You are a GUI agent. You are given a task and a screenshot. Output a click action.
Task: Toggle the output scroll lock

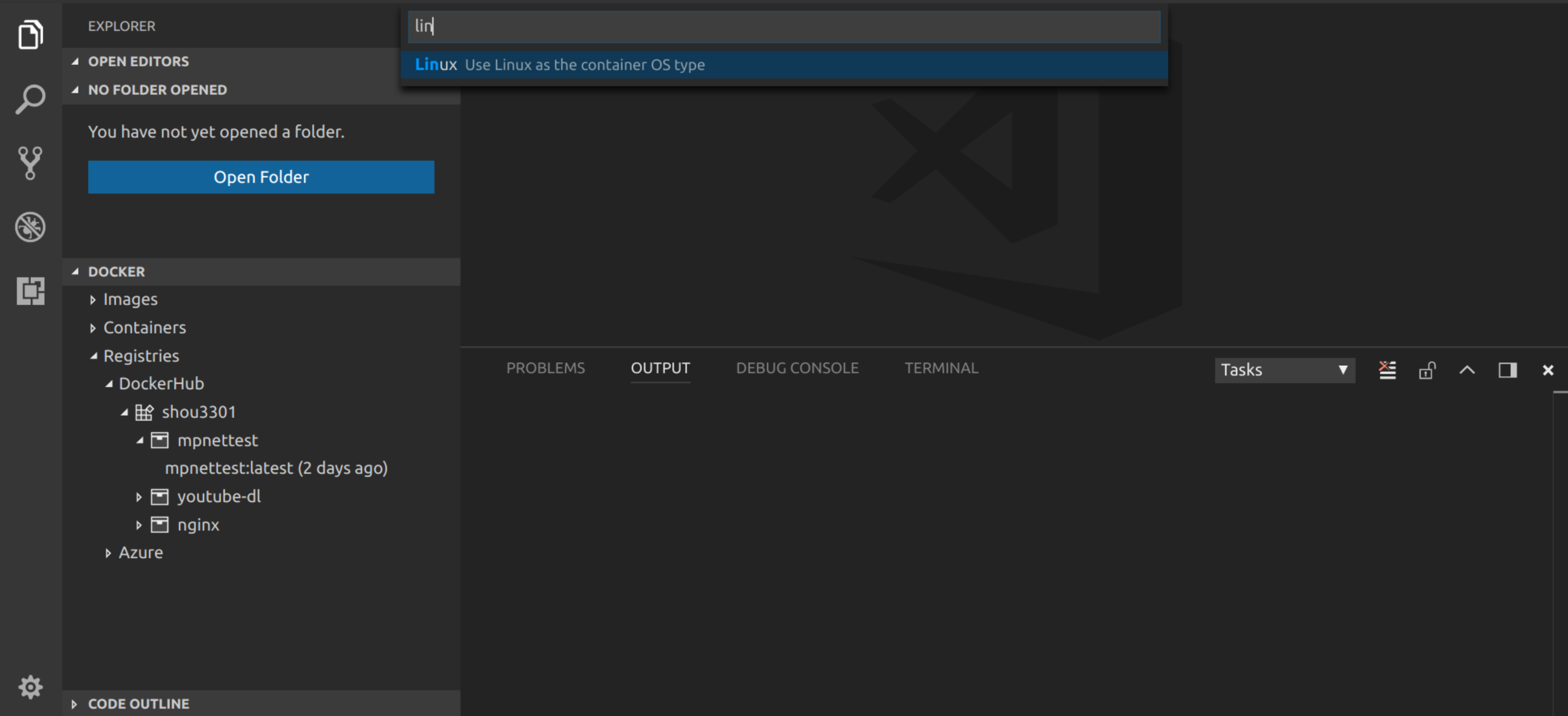[x=1427, y=370]
